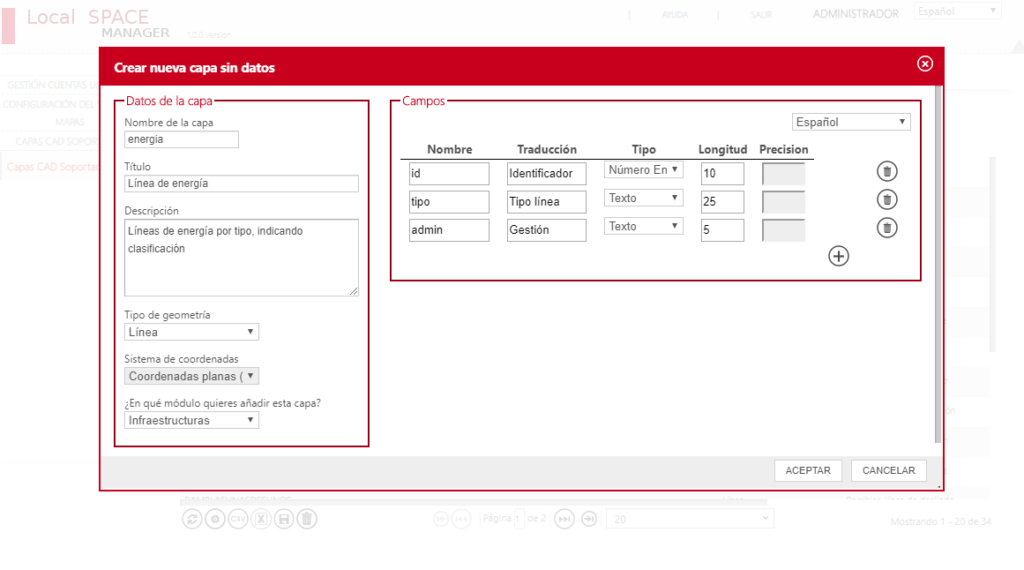Expand the module dropdown showing Infraestructuras
The height and width of the screenshot is (570, 1024).
pos(192,421)
